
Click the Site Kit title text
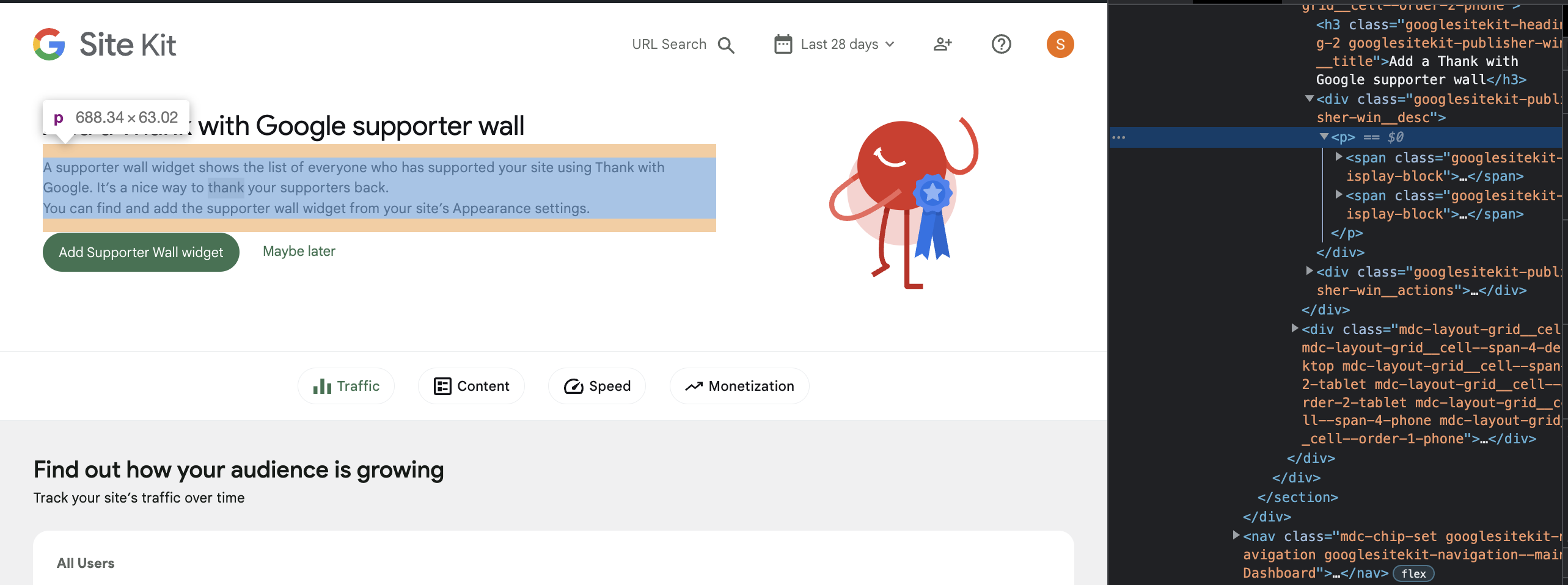coord(128,45)
